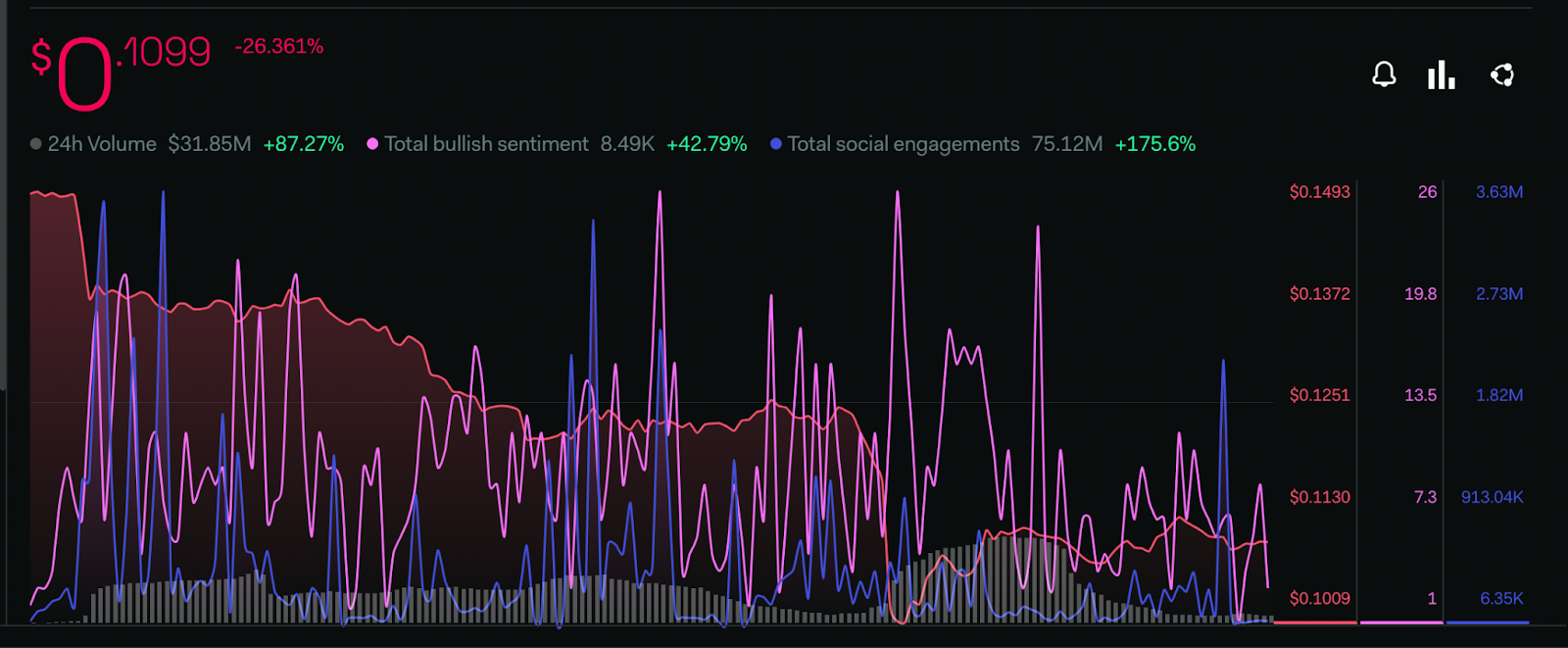Open the bar chart view icon
1568x648 pixels.
coord(1441,75)
